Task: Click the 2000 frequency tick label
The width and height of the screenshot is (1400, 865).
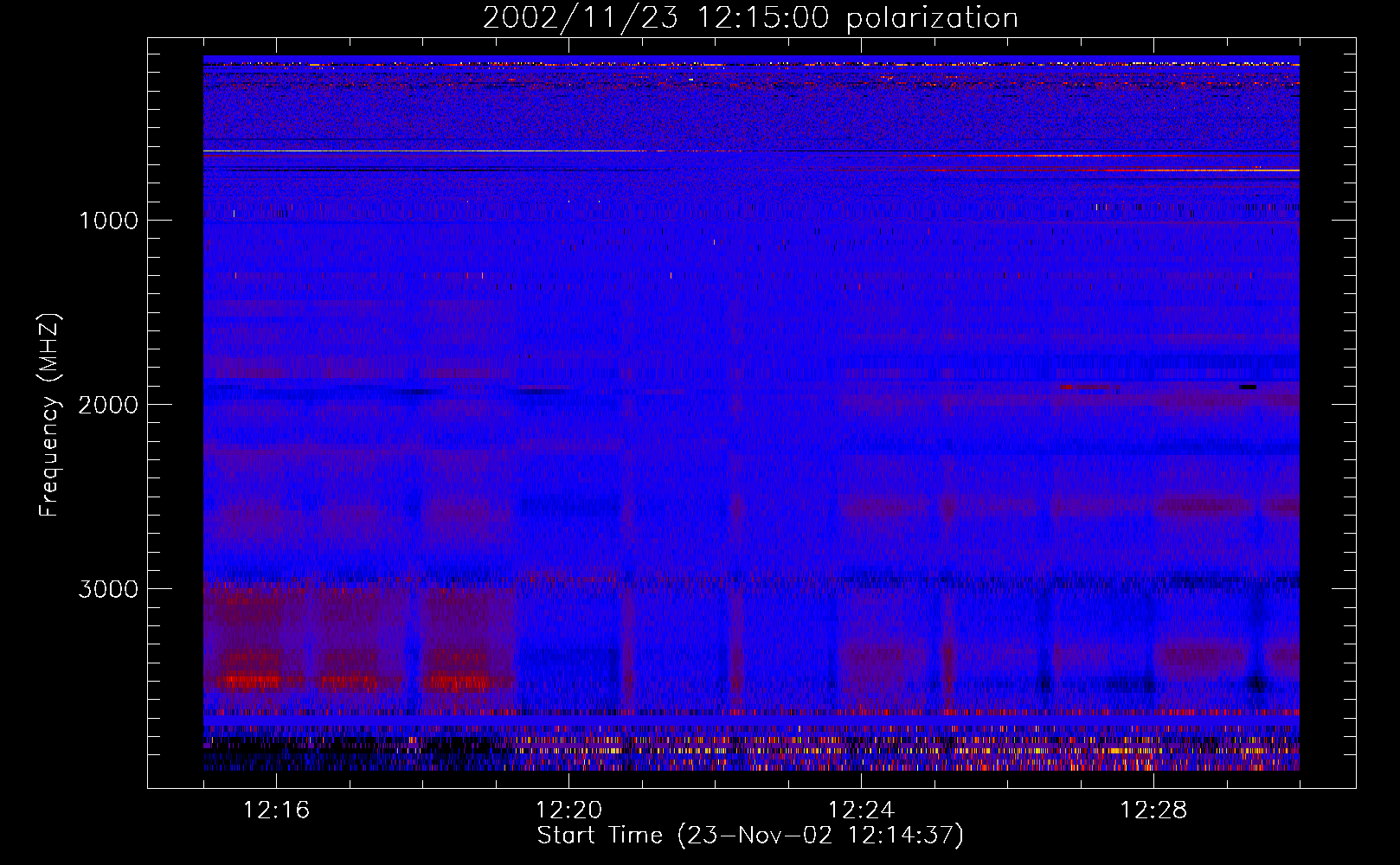Action: (109, 405)
